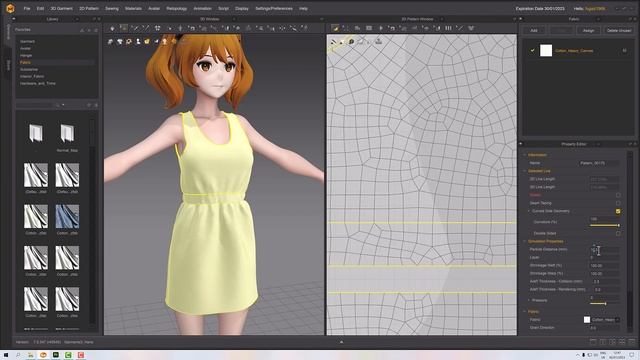This screenshot has width=640, height=360.
Task: Select the Select/Move tool in 3D toolbar
Action: pyautogui.click(x=123, y=28)
